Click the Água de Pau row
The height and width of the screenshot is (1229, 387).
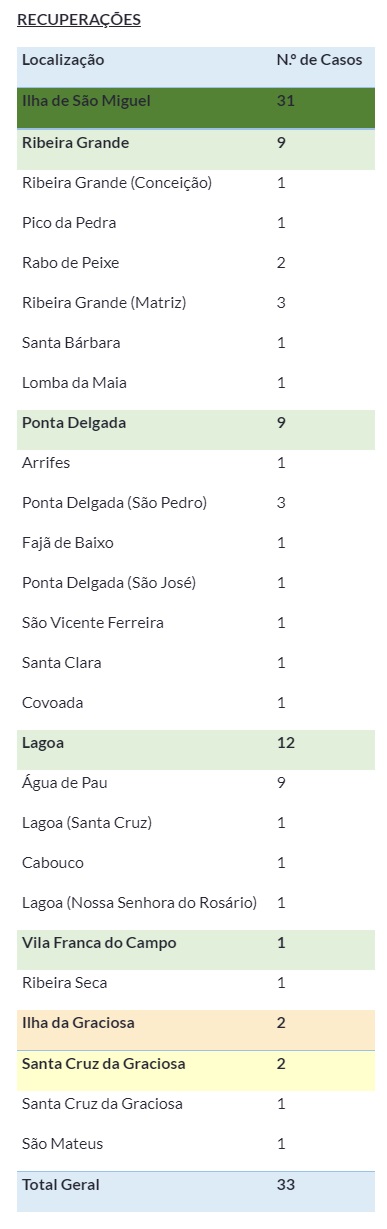coord(196,782)
